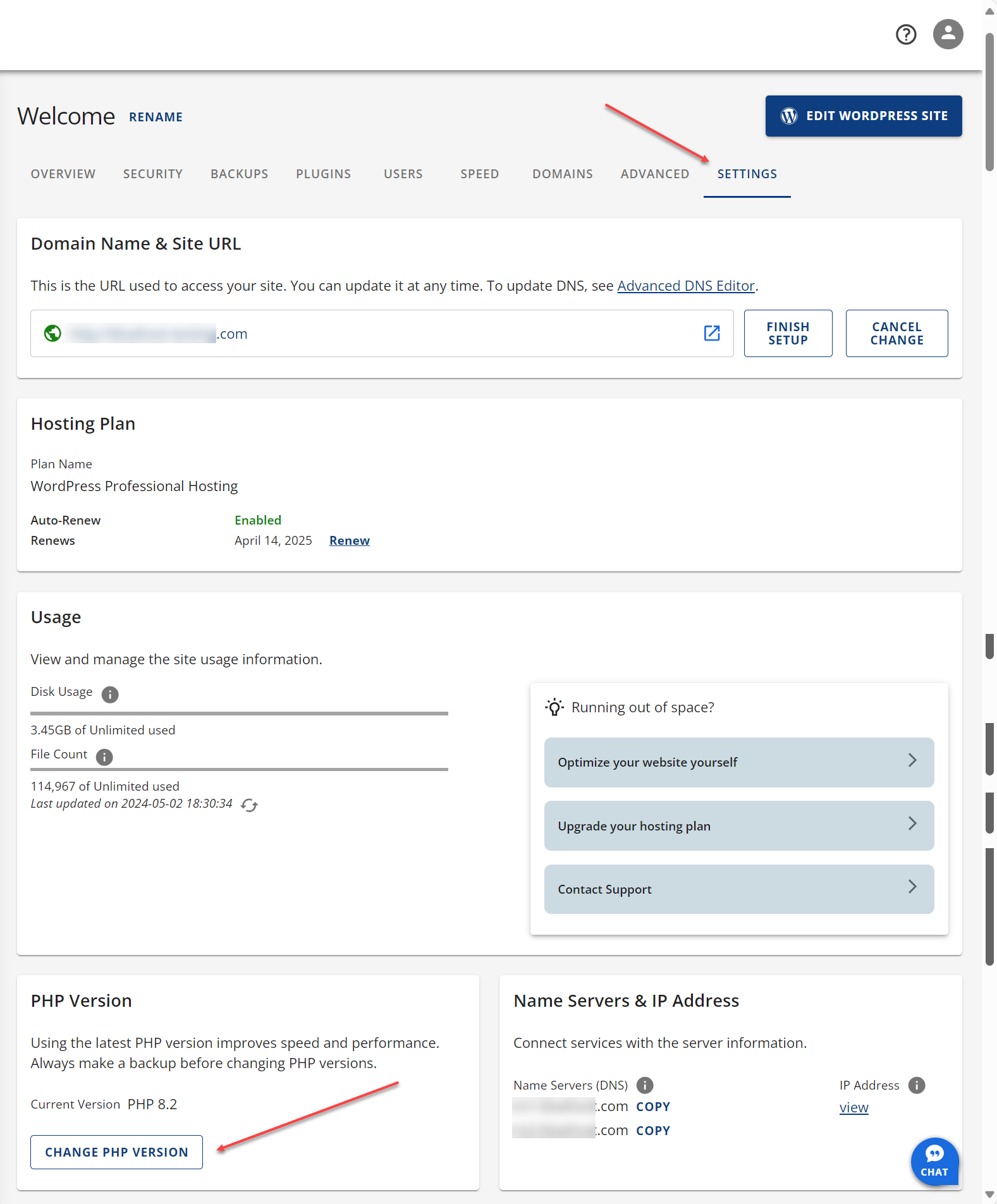Click 'Domain Name & Site URL' heading
The height and width of the screenshot is (1204, 997).
pos(136,244)
